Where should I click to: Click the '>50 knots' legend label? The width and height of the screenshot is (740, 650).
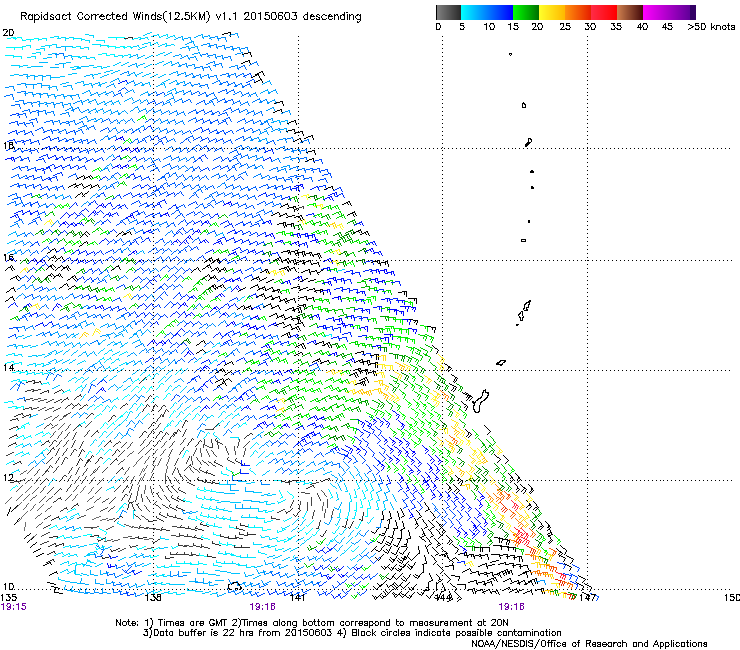[x=711, y=27]
